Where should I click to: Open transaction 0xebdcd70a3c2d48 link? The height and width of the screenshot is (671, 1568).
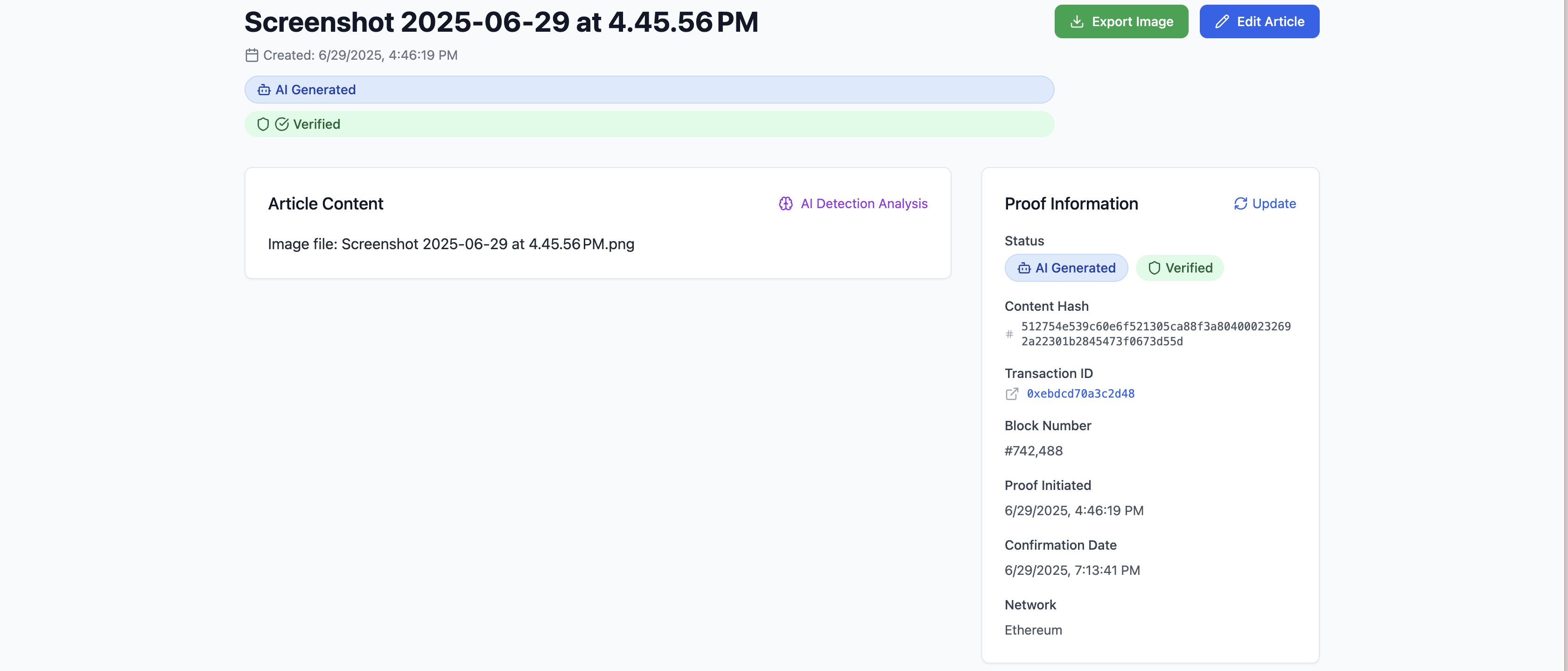(x=1080, y=394)
